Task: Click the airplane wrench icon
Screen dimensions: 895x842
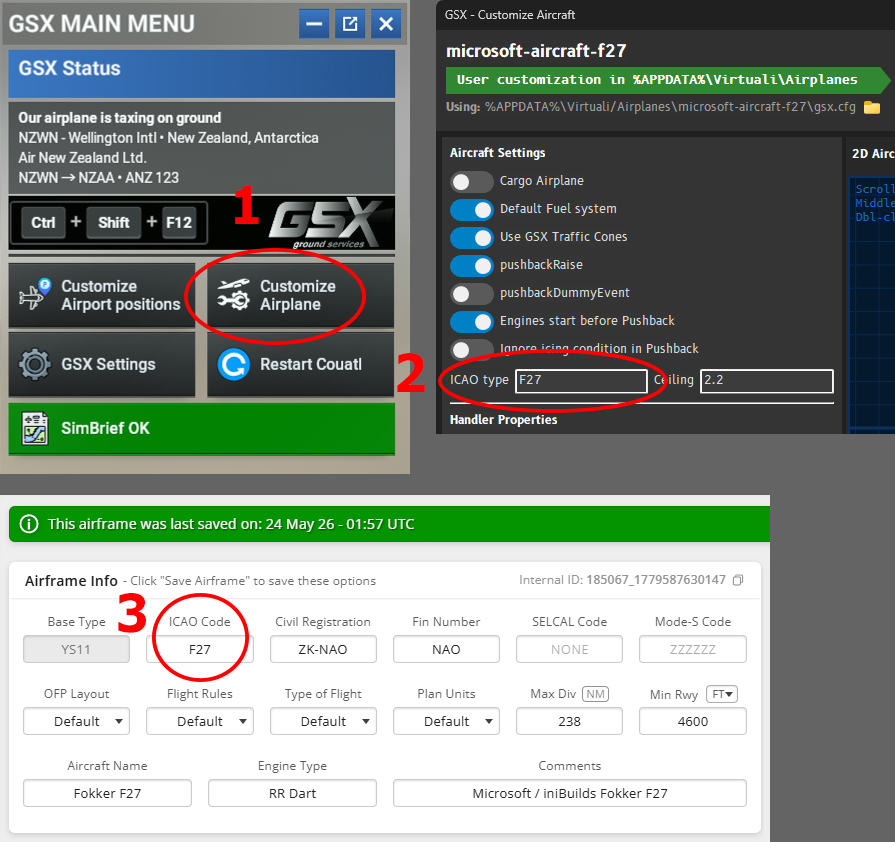Action: tap(233, 295)
